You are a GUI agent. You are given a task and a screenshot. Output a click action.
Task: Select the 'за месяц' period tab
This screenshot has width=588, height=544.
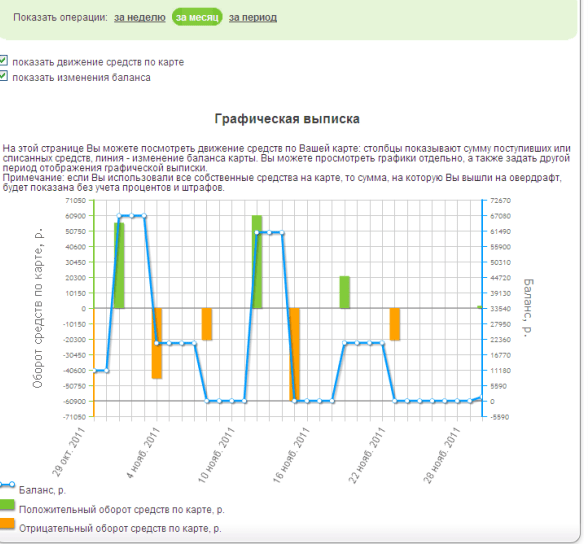[197, 18]
